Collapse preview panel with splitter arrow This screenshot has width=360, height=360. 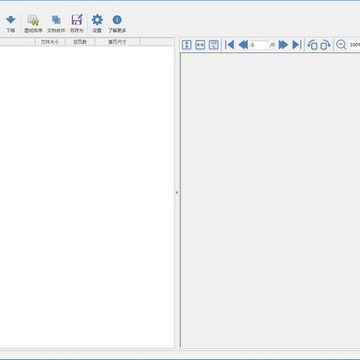click(x=177, y=193)
